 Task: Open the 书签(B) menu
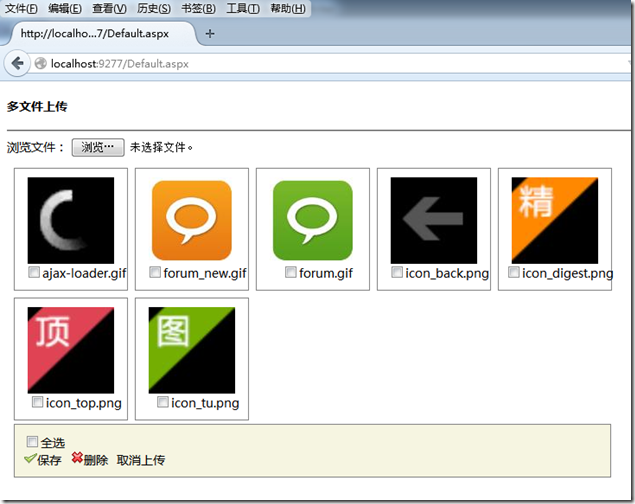[198, 9]
